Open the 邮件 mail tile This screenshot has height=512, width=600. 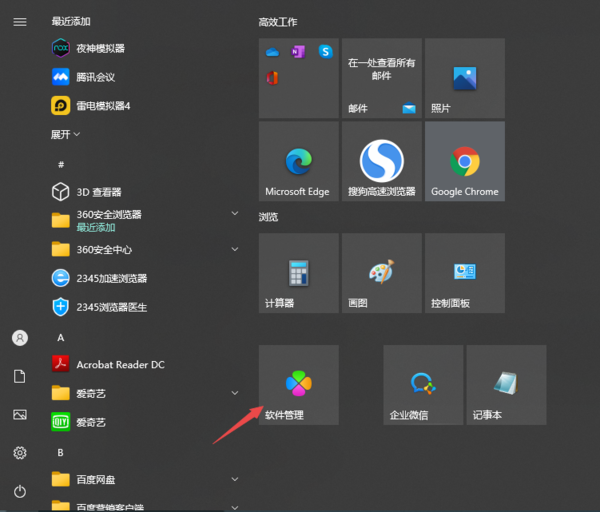coord(381,78)
